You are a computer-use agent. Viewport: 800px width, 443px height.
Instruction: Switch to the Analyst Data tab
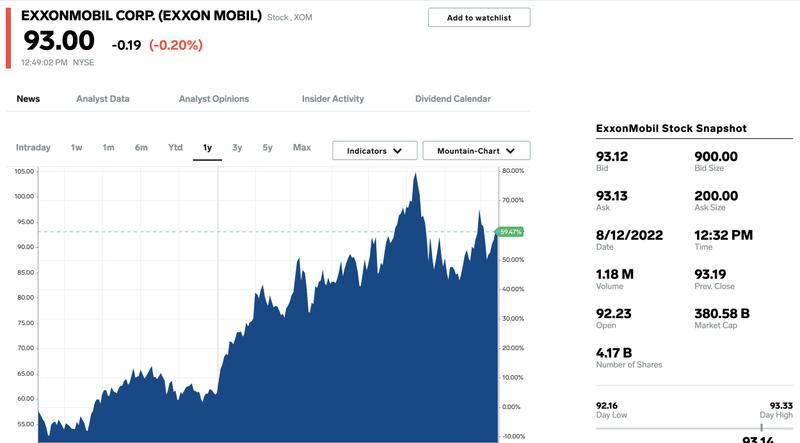103,99
